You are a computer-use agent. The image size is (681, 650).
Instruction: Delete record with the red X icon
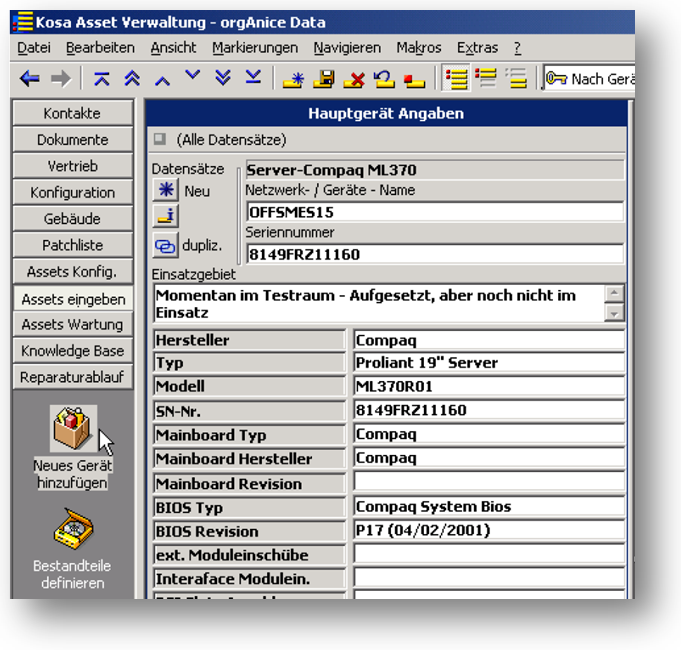pyautogui.click(x=354, y=80)
